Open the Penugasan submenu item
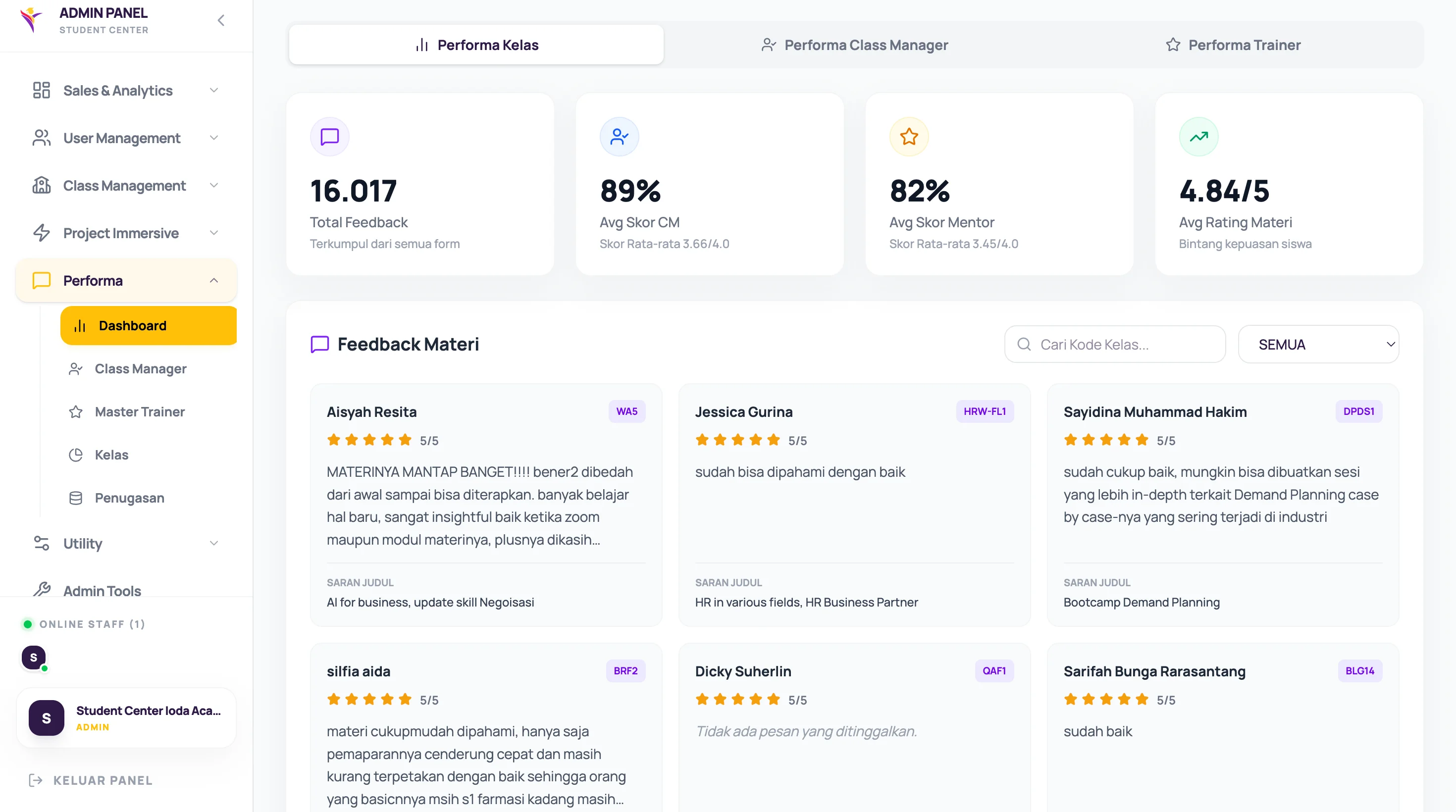 pos(129,498)
